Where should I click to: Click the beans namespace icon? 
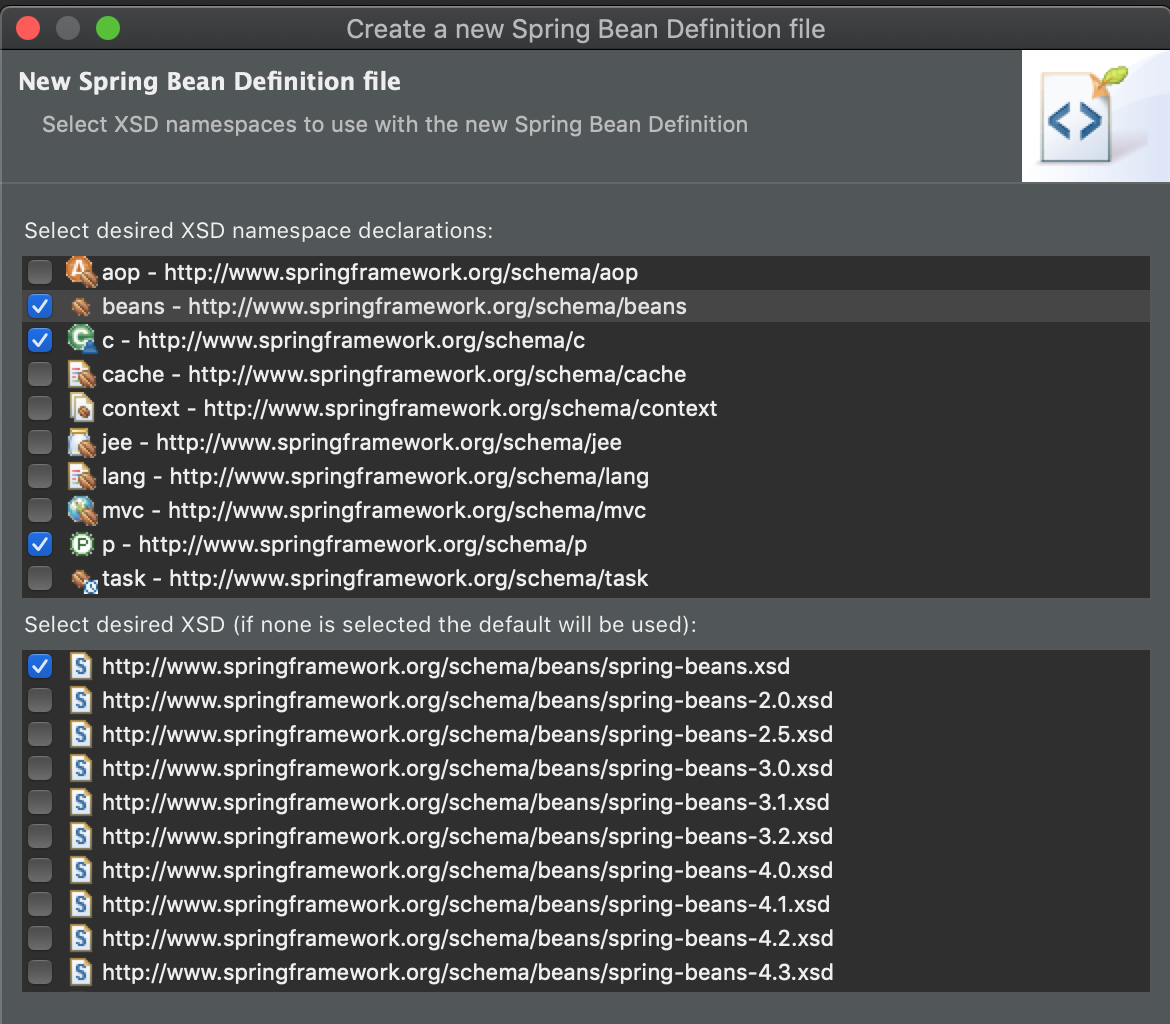(81, 306)
